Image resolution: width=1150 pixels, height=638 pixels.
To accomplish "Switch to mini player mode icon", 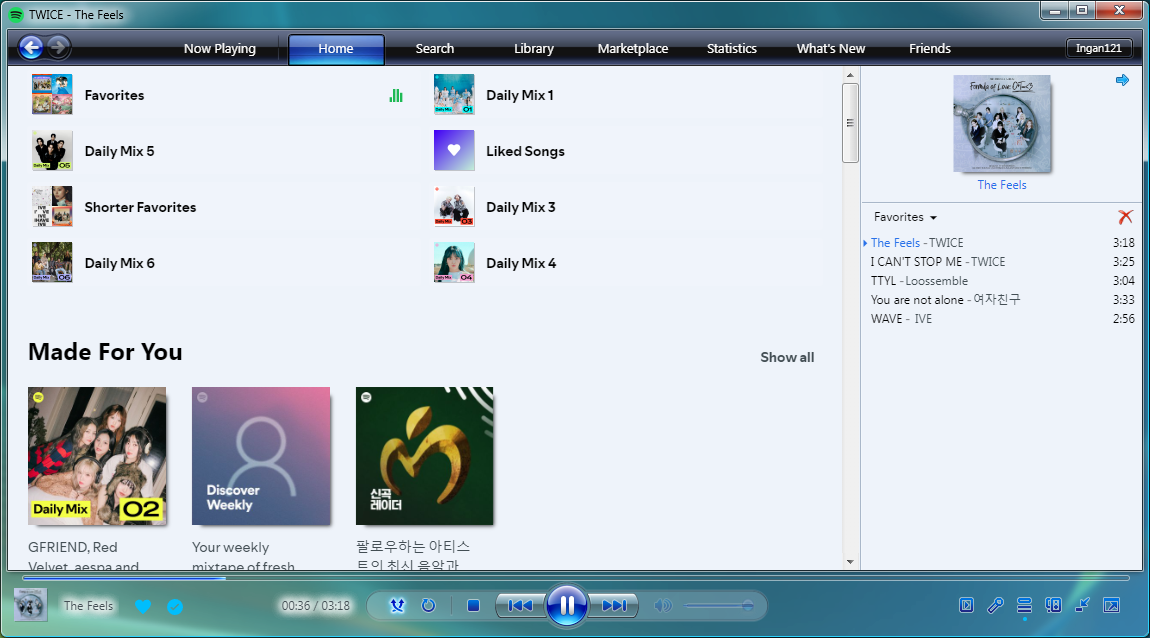I will [x=1083, y=605].
